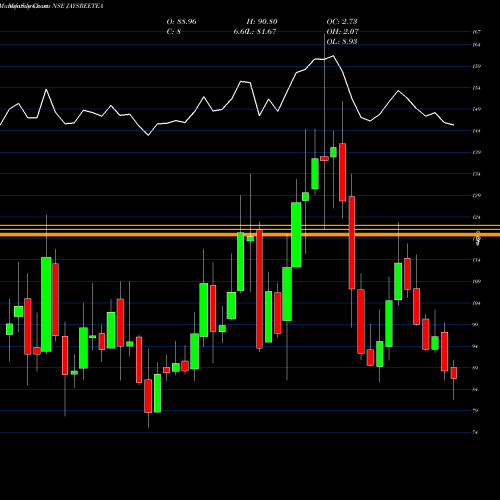Click the 134 price axis label
This screenshot has height=500, width=500.
477,174
